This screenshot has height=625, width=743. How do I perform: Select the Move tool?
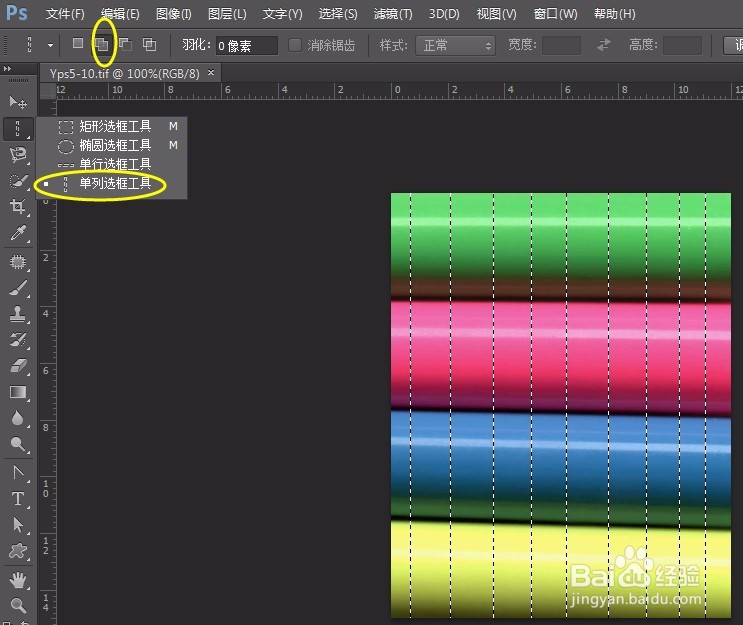click(x=18, y=102)
